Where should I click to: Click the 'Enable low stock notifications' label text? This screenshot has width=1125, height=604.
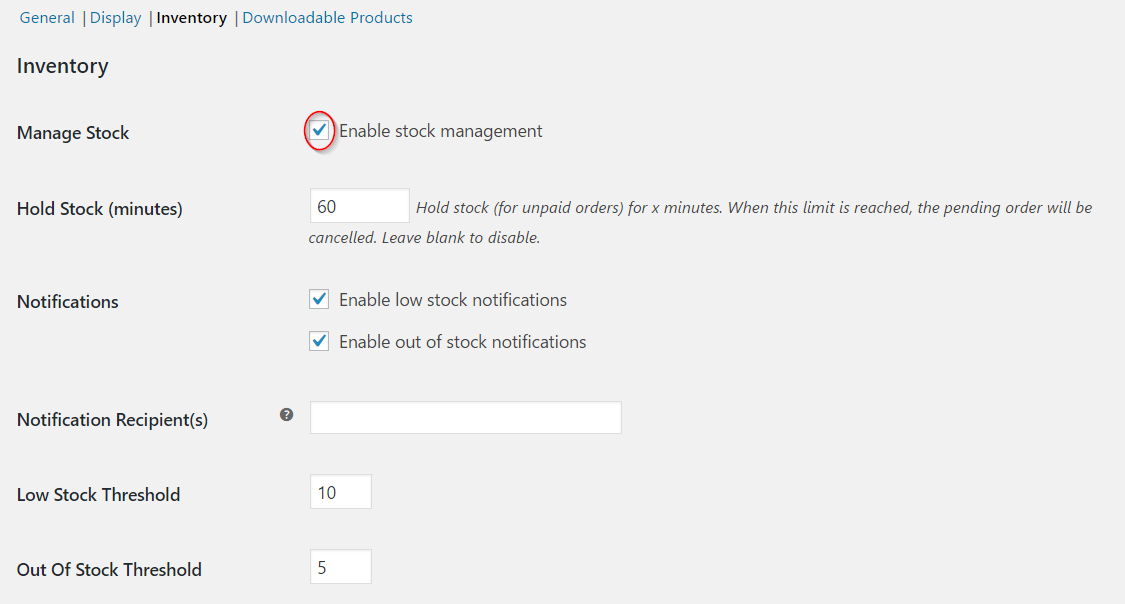click(453, 300)
